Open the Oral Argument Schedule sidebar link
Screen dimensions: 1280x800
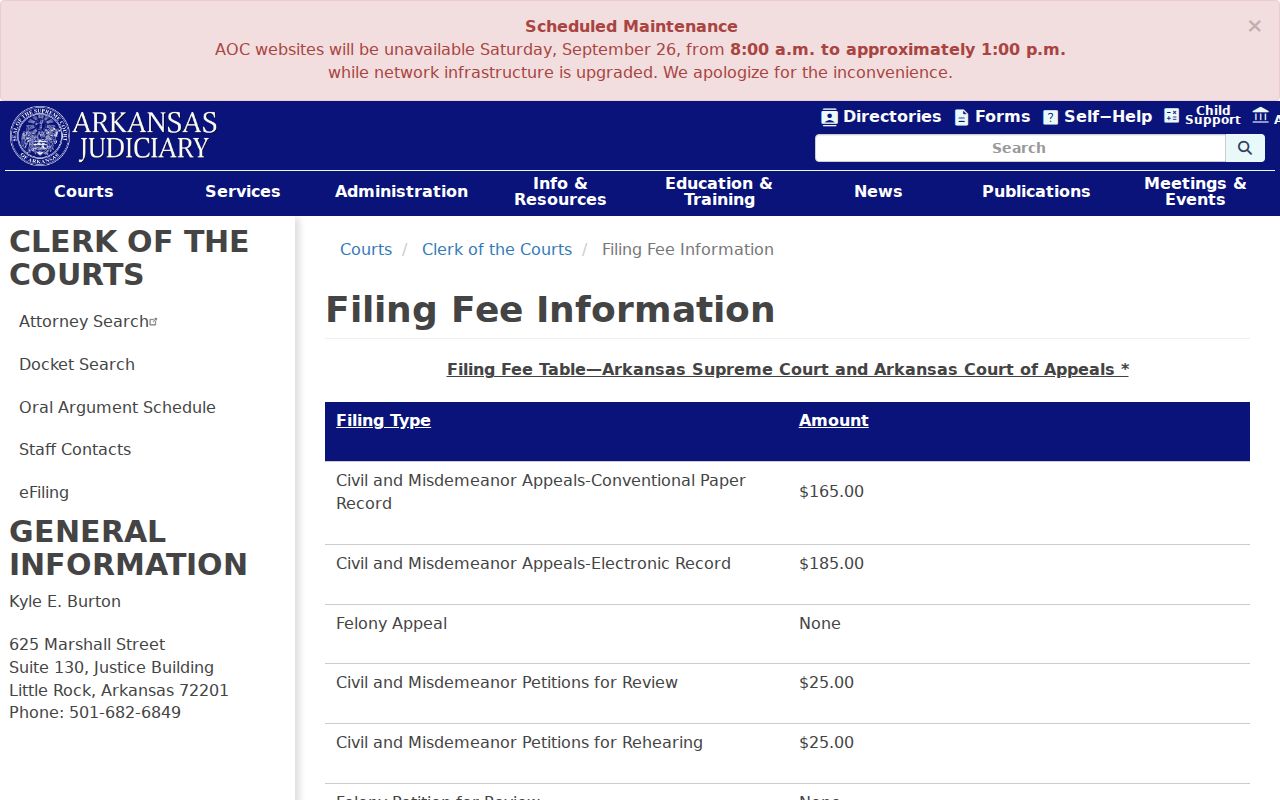117,408
